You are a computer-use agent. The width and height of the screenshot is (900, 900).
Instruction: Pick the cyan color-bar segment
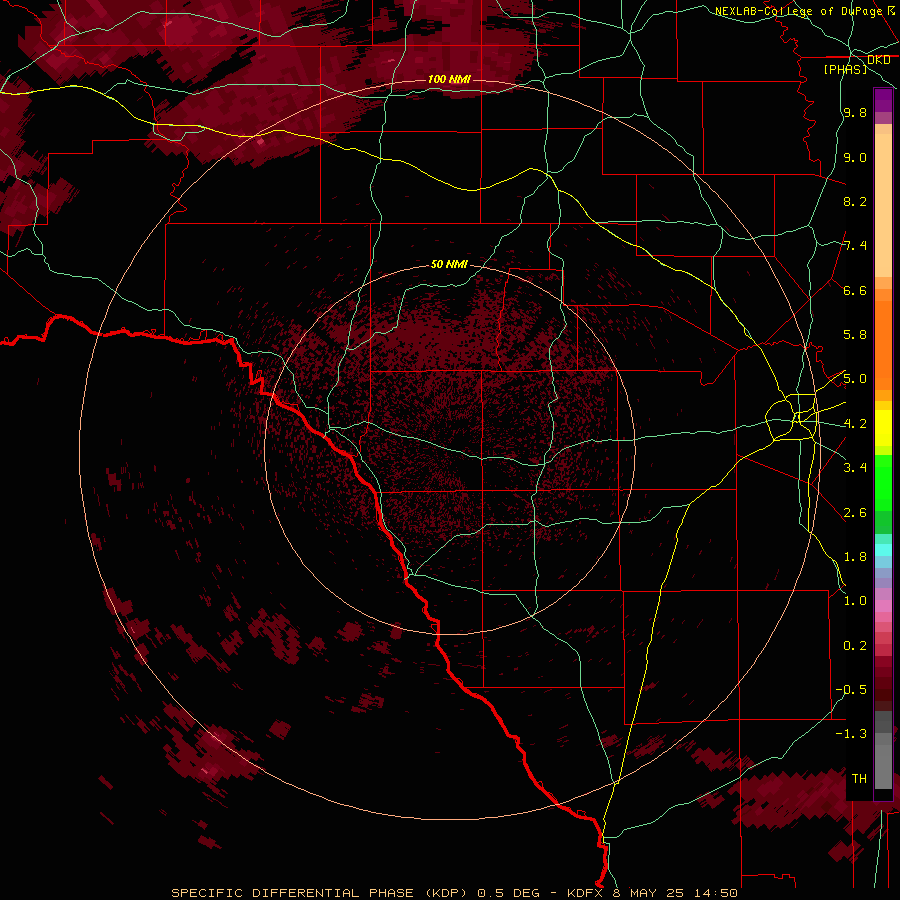click(x=883, y=550)
